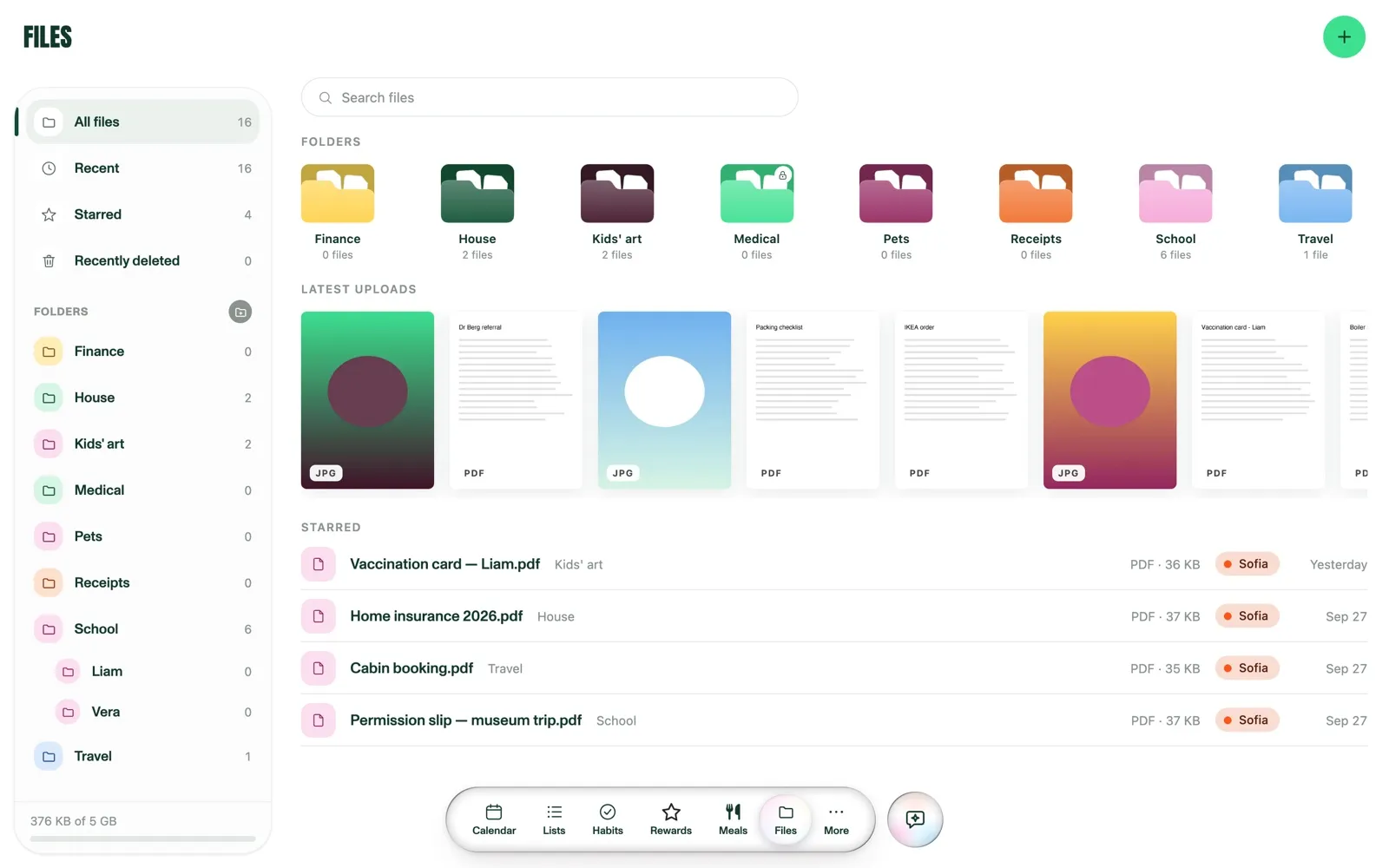
Task: Click the green add file plus button
Action: tap(1344, 37)
